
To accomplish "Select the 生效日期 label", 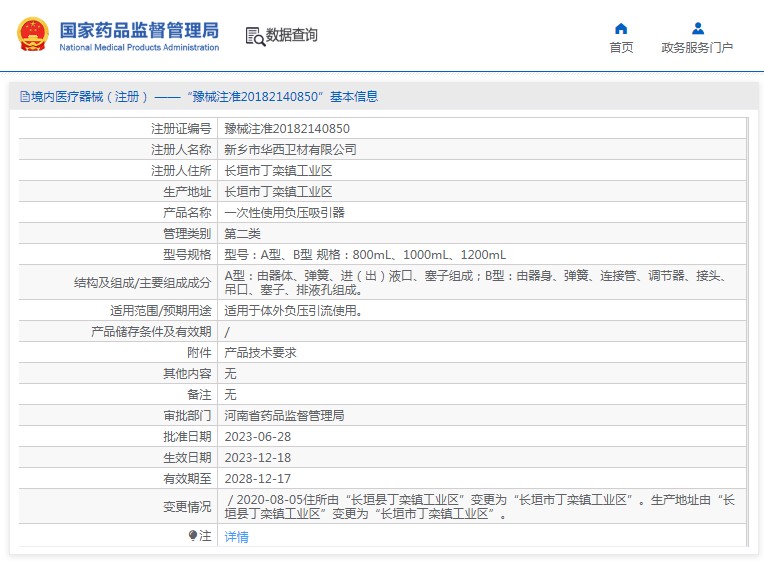I will tap(187, 457).
